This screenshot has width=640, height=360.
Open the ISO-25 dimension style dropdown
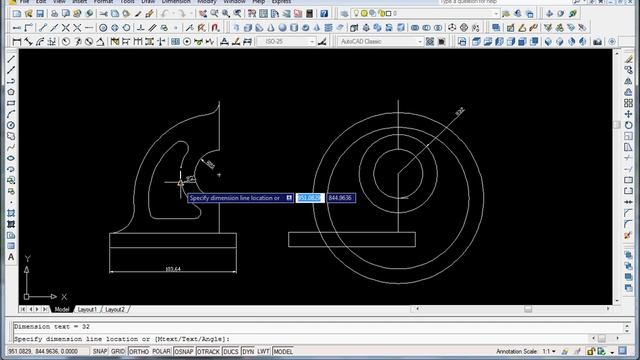pyautogui.click(x=312, y=41)
